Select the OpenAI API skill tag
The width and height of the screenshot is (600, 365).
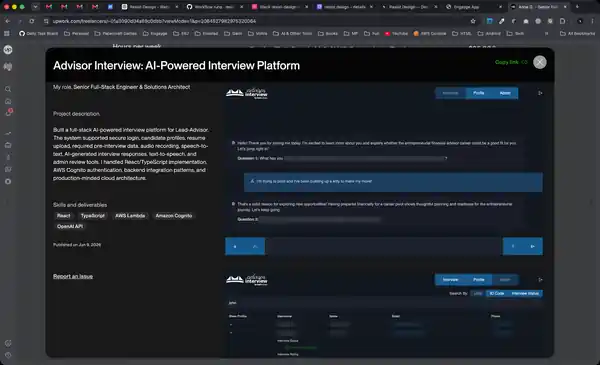click(x=70, y=226)
